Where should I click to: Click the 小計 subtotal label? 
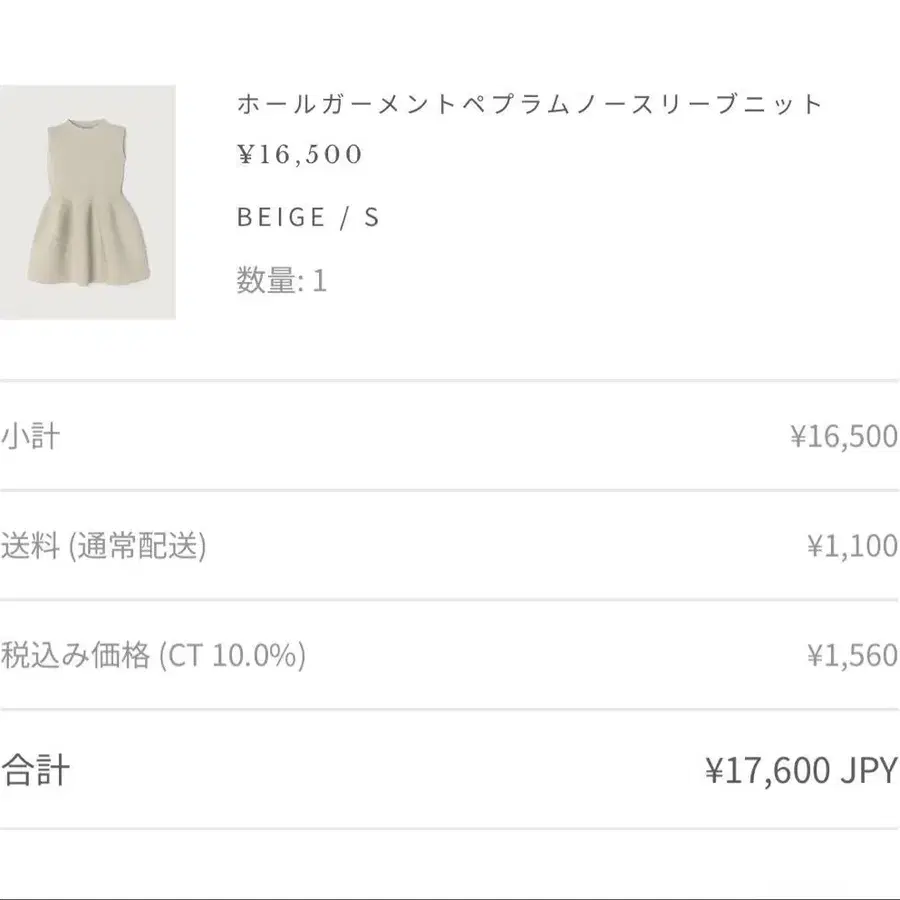tap(30, 436)
